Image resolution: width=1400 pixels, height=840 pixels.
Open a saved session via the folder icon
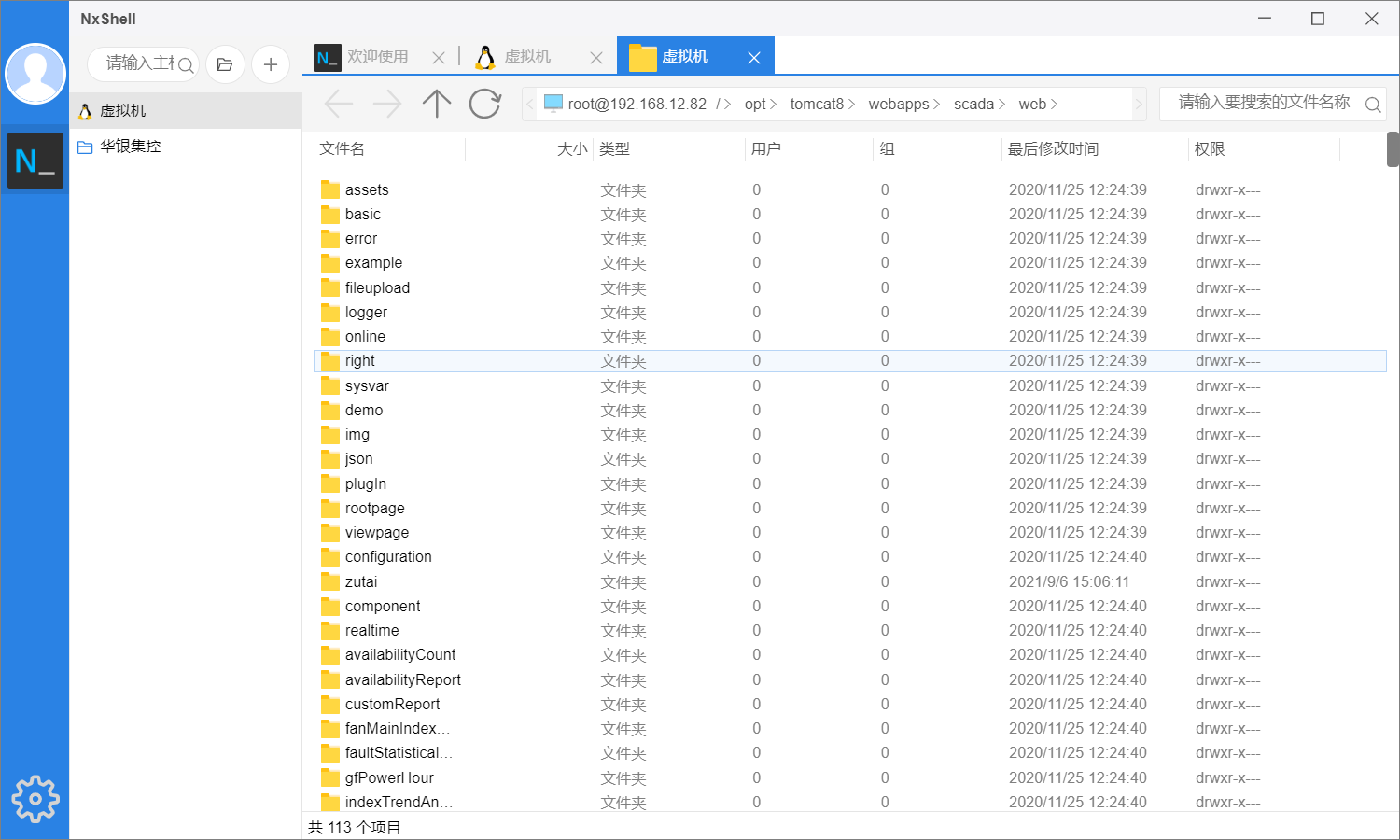pyautogui.click(x=225, y=64)
